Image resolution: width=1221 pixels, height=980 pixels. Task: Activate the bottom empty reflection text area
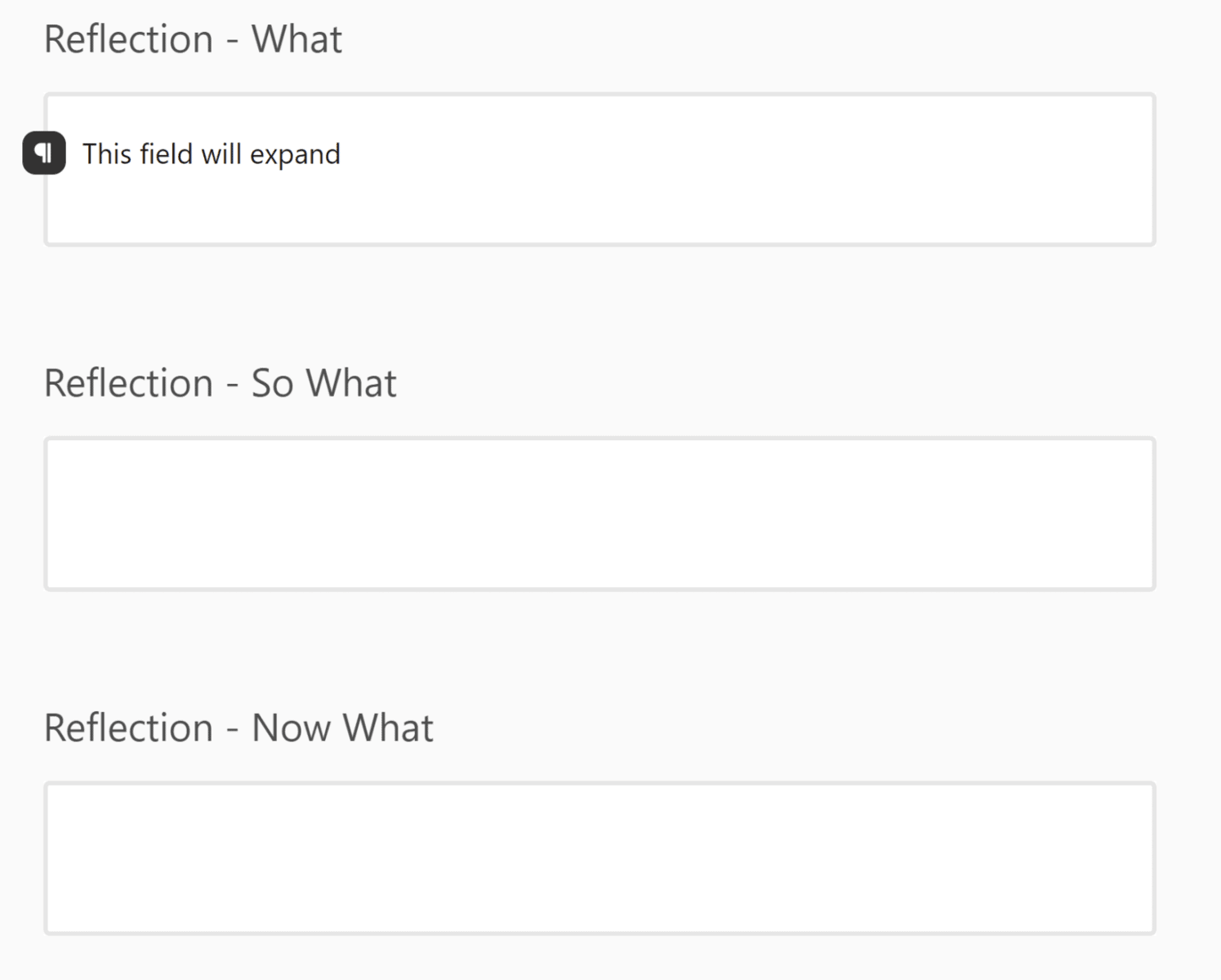[x=599, y=858]
